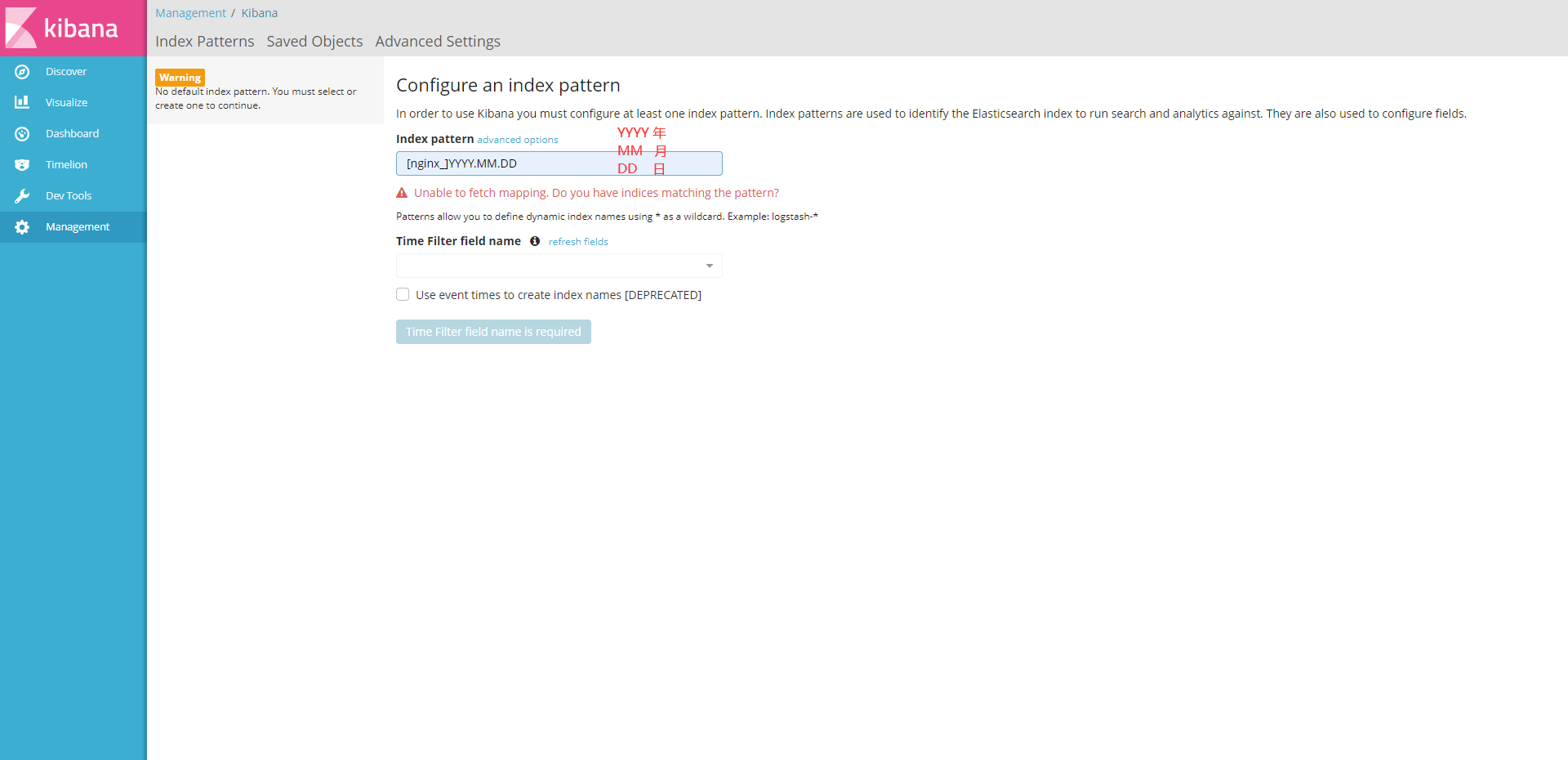This screenshot has width=1568, height=760.
Task: Click the Kibana logo
Action: click(x=62, y=28)
